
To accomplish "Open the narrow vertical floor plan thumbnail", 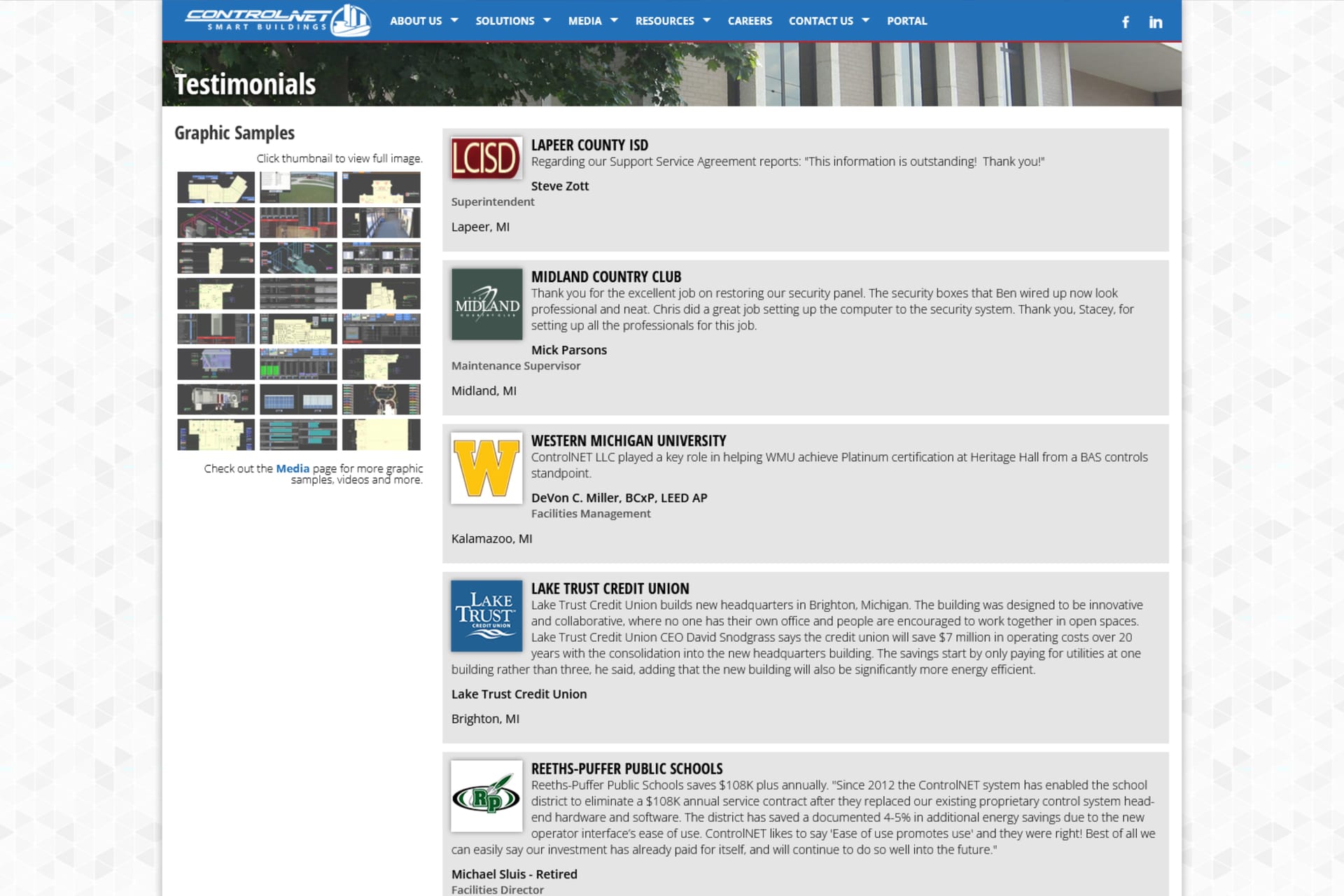I will [x=216, y=258].
